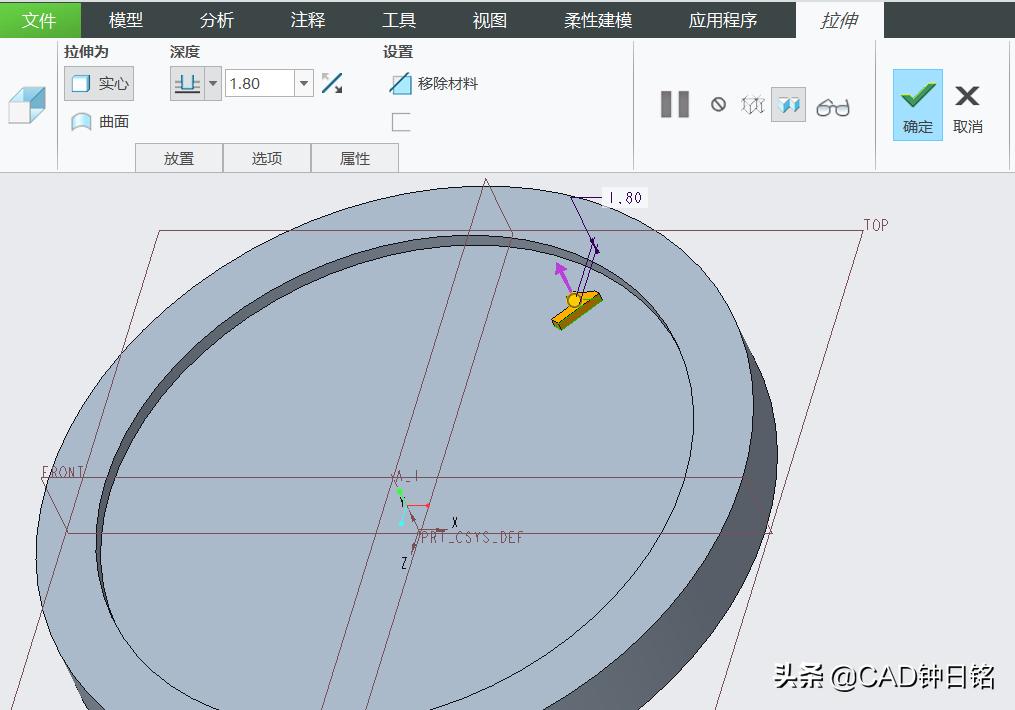Switch to the 模型 ribbon tab
1015x710 pixels.
(125, 19)
